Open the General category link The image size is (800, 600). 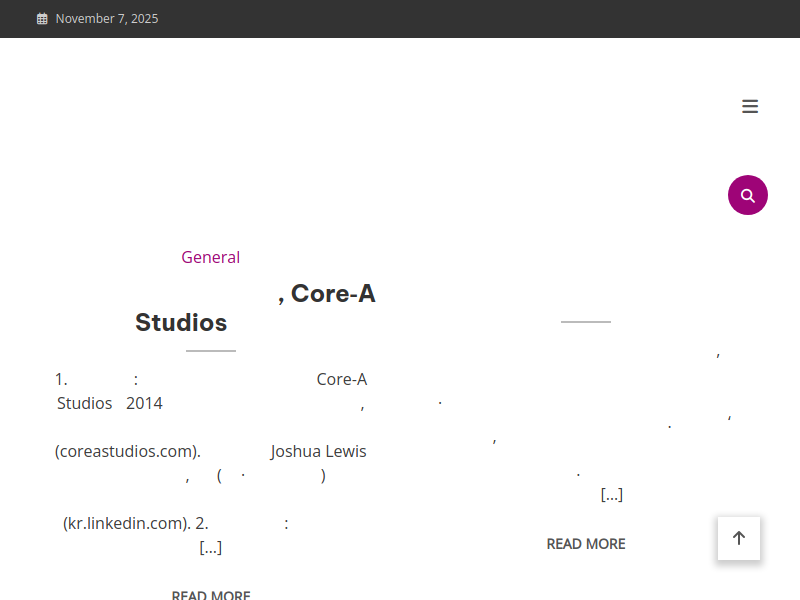(x=210, y=257)
